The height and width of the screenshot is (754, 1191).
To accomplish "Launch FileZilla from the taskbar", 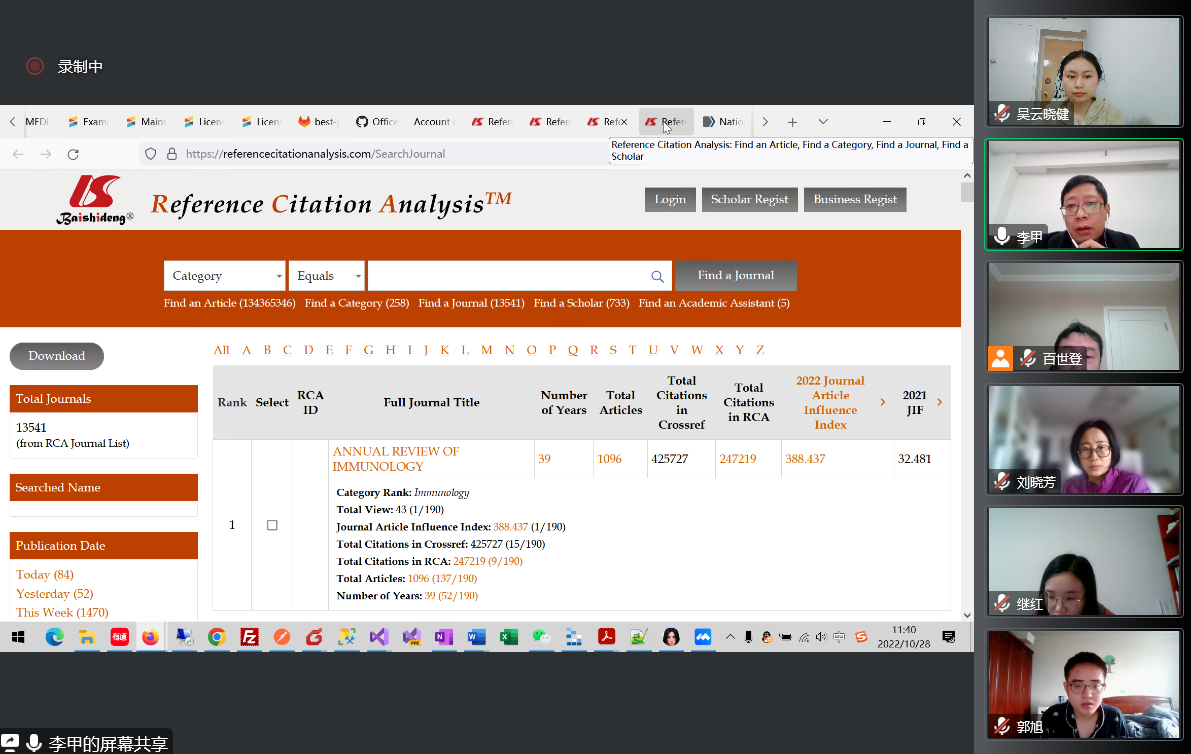I will (249, 637).
